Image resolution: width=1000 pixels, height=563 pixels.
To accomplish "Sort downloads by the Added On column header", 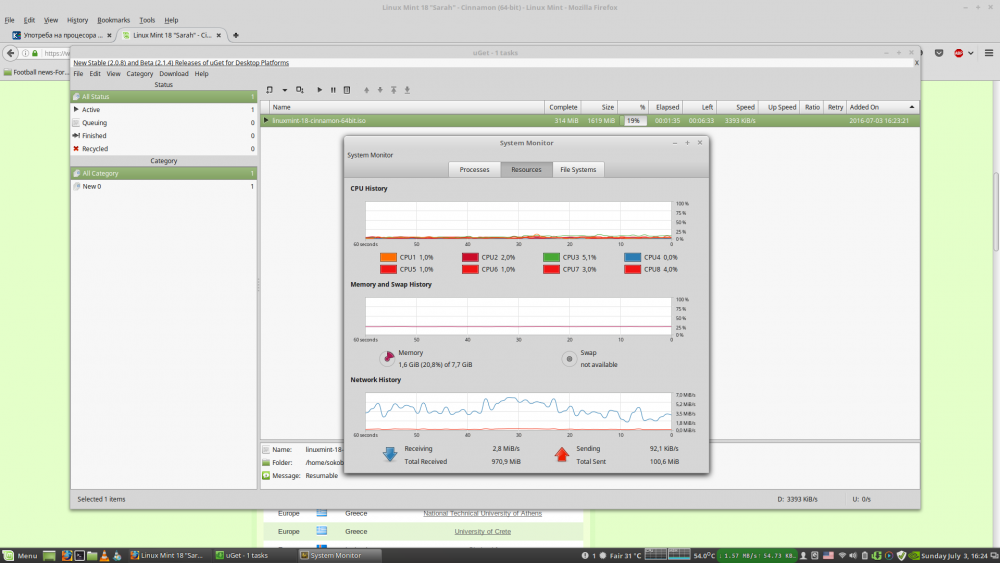I will [883, 107].
